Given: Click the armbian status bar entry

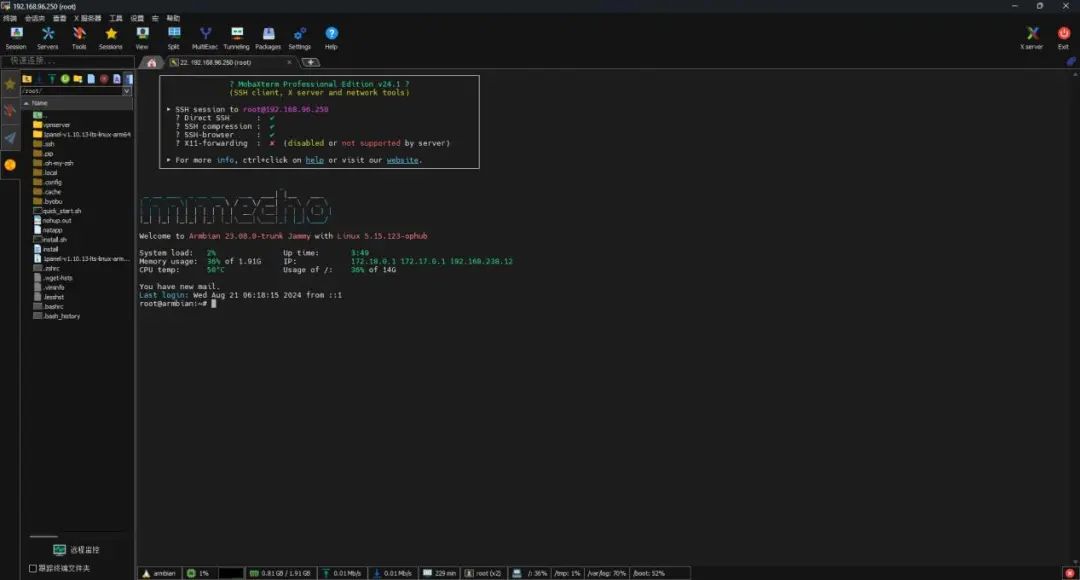Looking at the screenshot, I should click(x=159, y=573).
